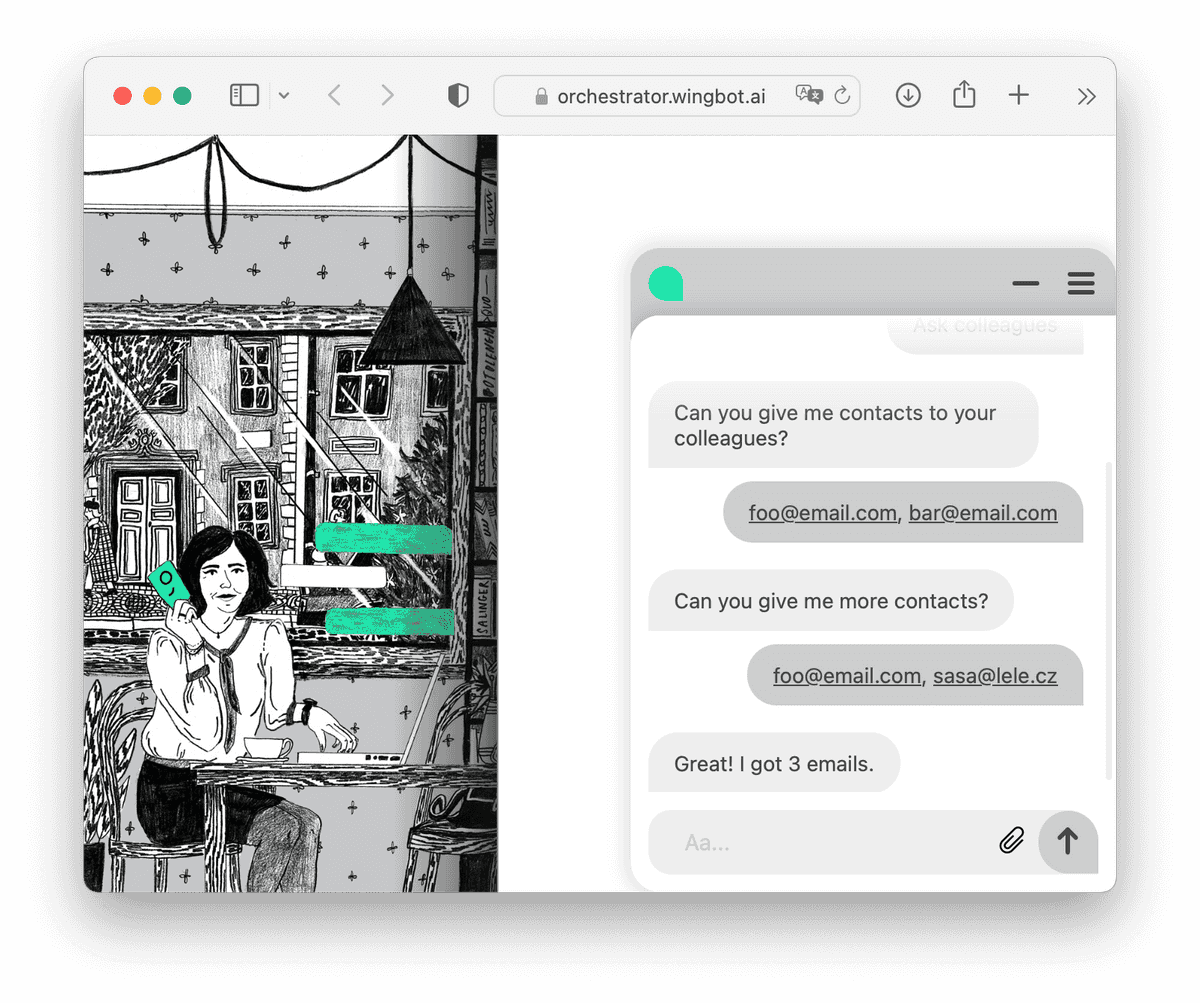Select the orchestrator.wingbot.ai address bar

pos(660,96)
